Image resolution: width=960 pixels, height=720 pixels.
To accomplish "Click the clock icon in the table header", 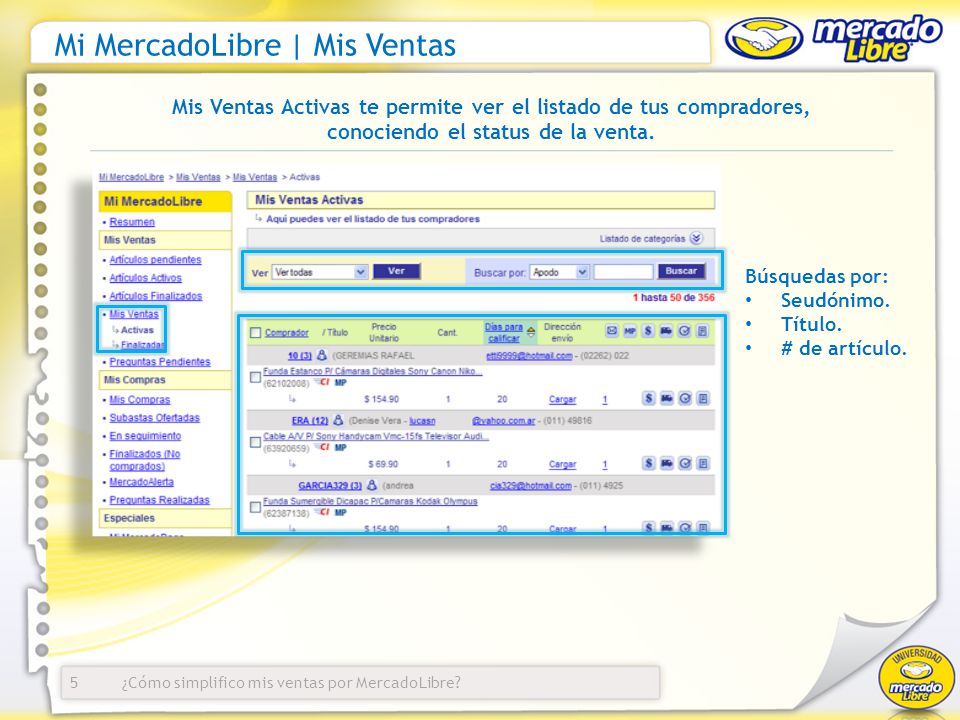I will click(x=684, y=331).
